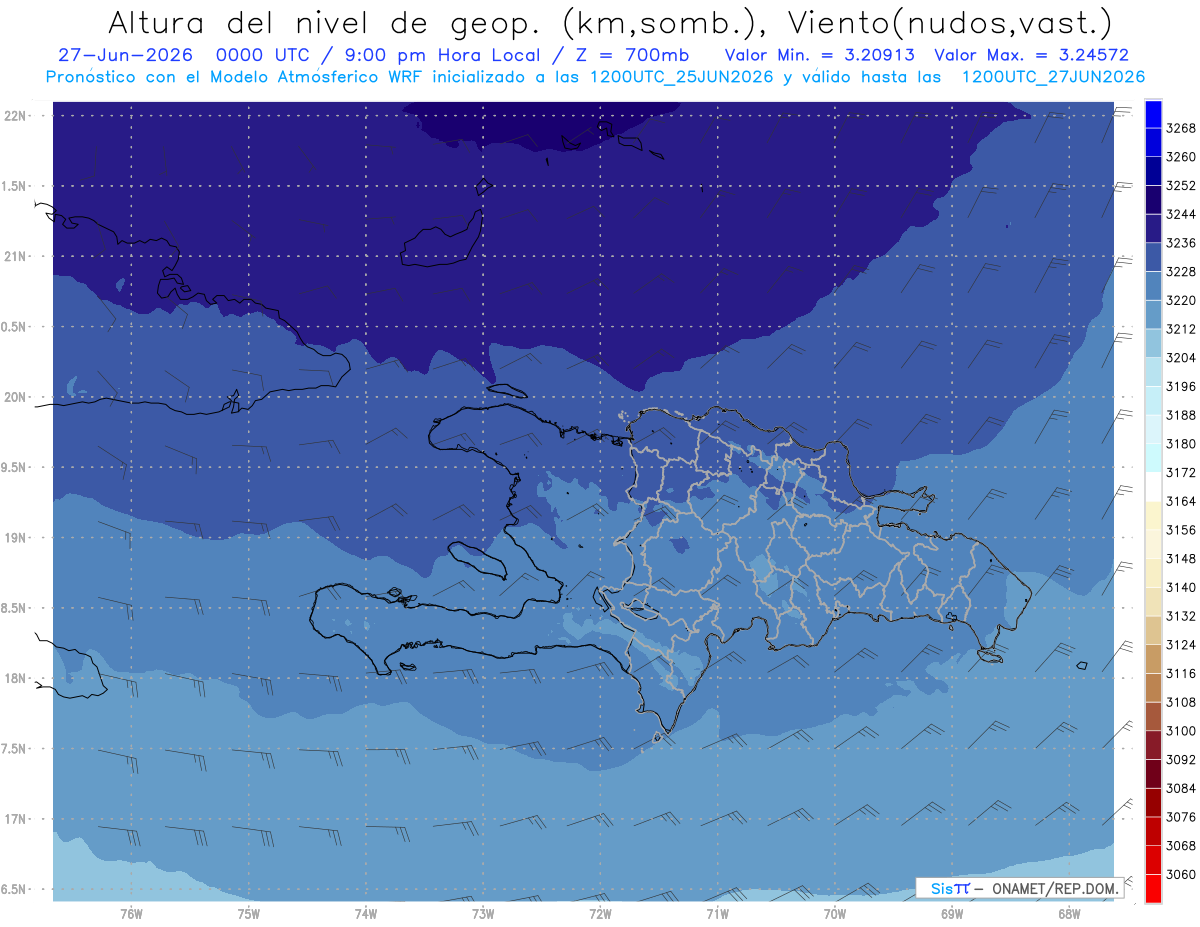Select the '76W' longitude label
Viewport: 1200px width, 927px height.
tap(131, 914)
